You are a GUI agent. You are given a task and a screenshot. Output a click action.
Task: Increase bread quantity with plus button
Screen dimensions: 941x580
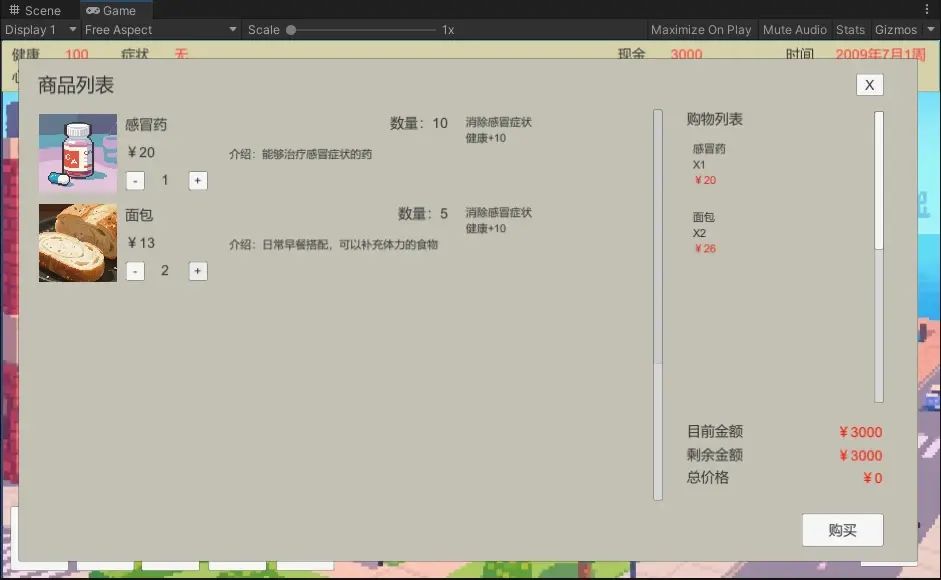click(198, 271)
